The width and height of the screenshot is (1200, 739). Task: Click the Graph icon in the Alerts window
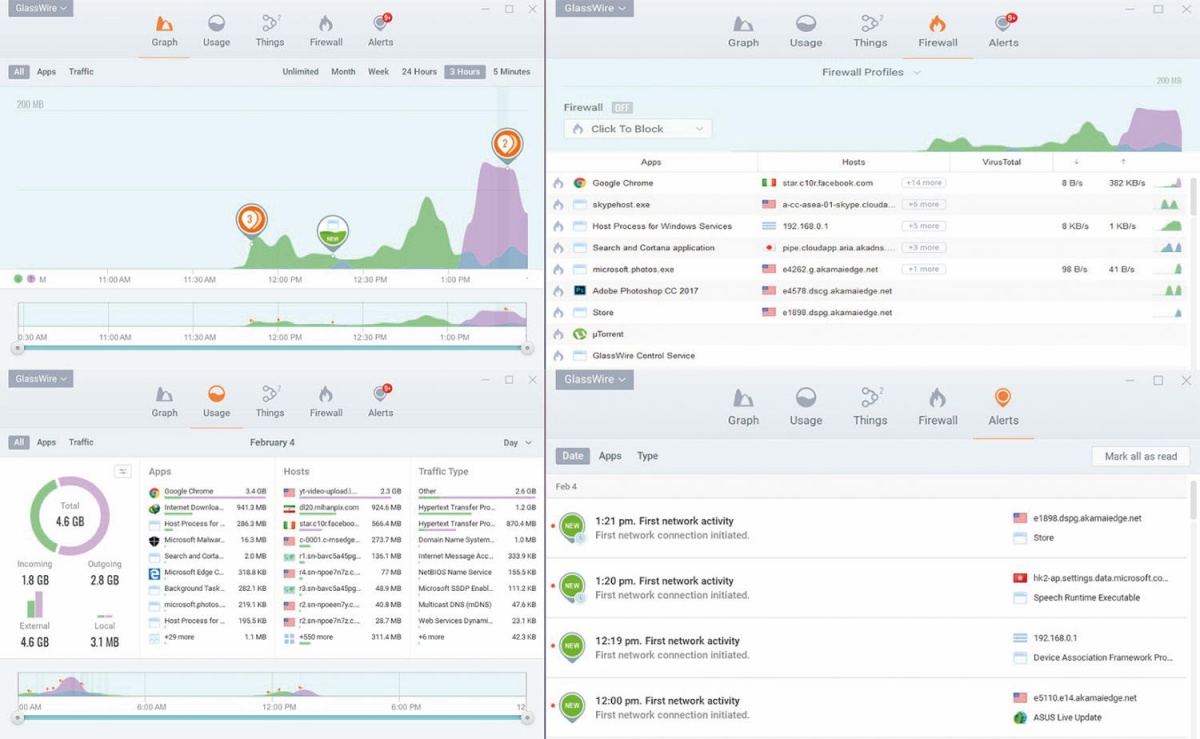coord(743,398)
